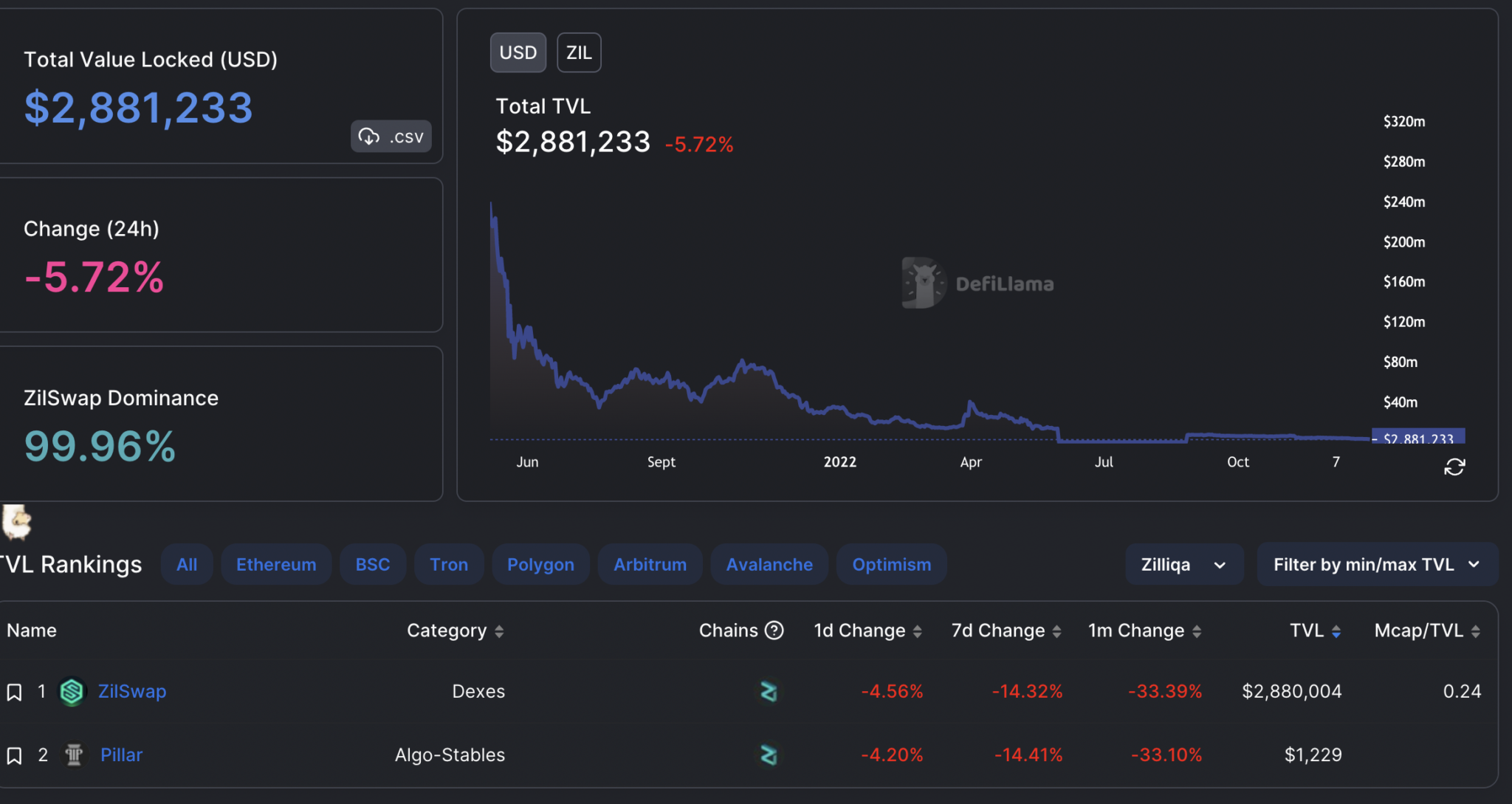This screenshot has width=1512, height=804.
Task: Click the chart refresh icon
Action: [1454, 467]
